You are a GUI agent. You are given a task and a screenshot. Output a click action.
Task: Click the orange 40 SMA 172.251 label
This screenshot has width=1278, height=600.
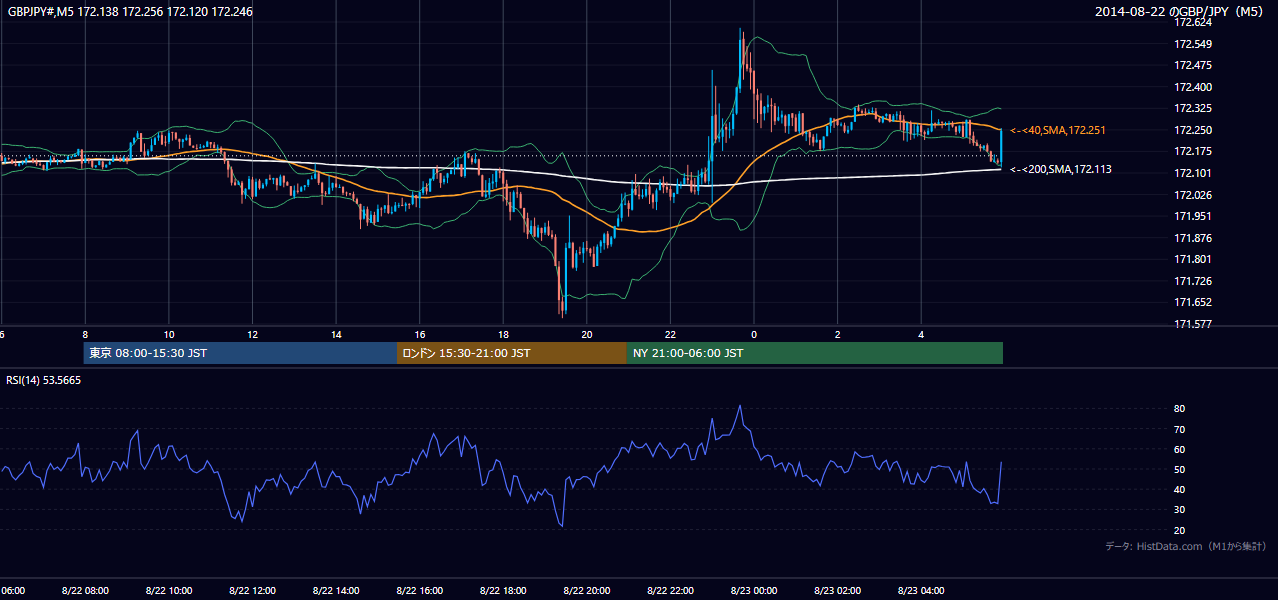(x=1059, y=130)
